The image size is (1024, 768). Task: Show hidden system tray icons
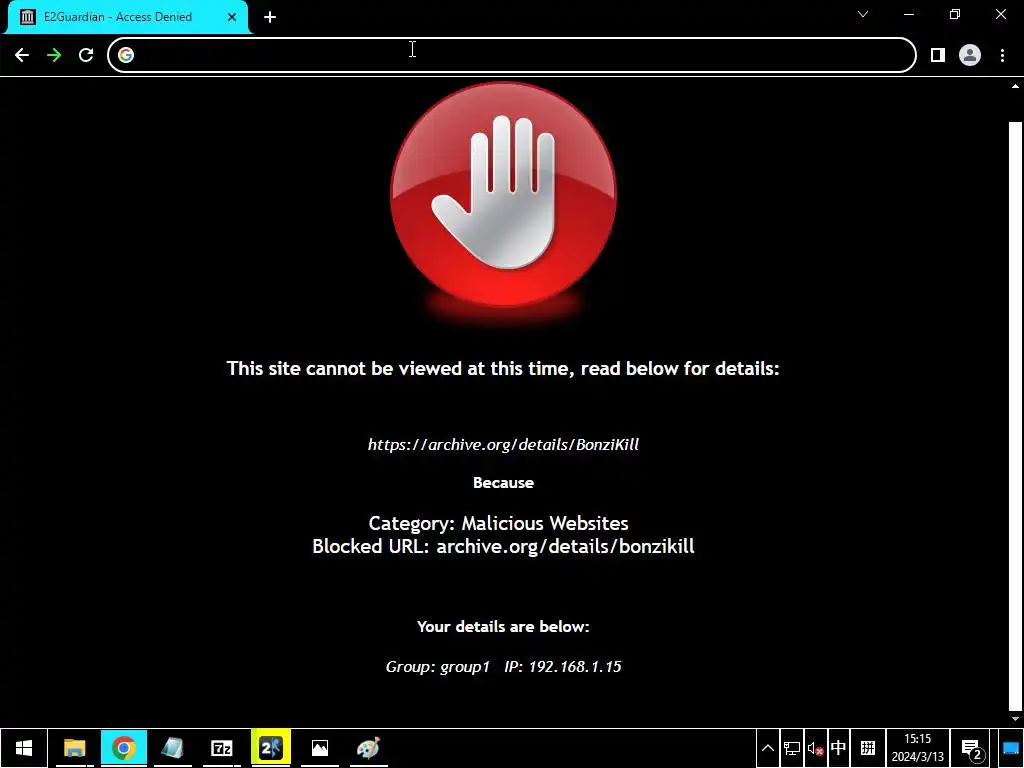(x=768, y=748)
